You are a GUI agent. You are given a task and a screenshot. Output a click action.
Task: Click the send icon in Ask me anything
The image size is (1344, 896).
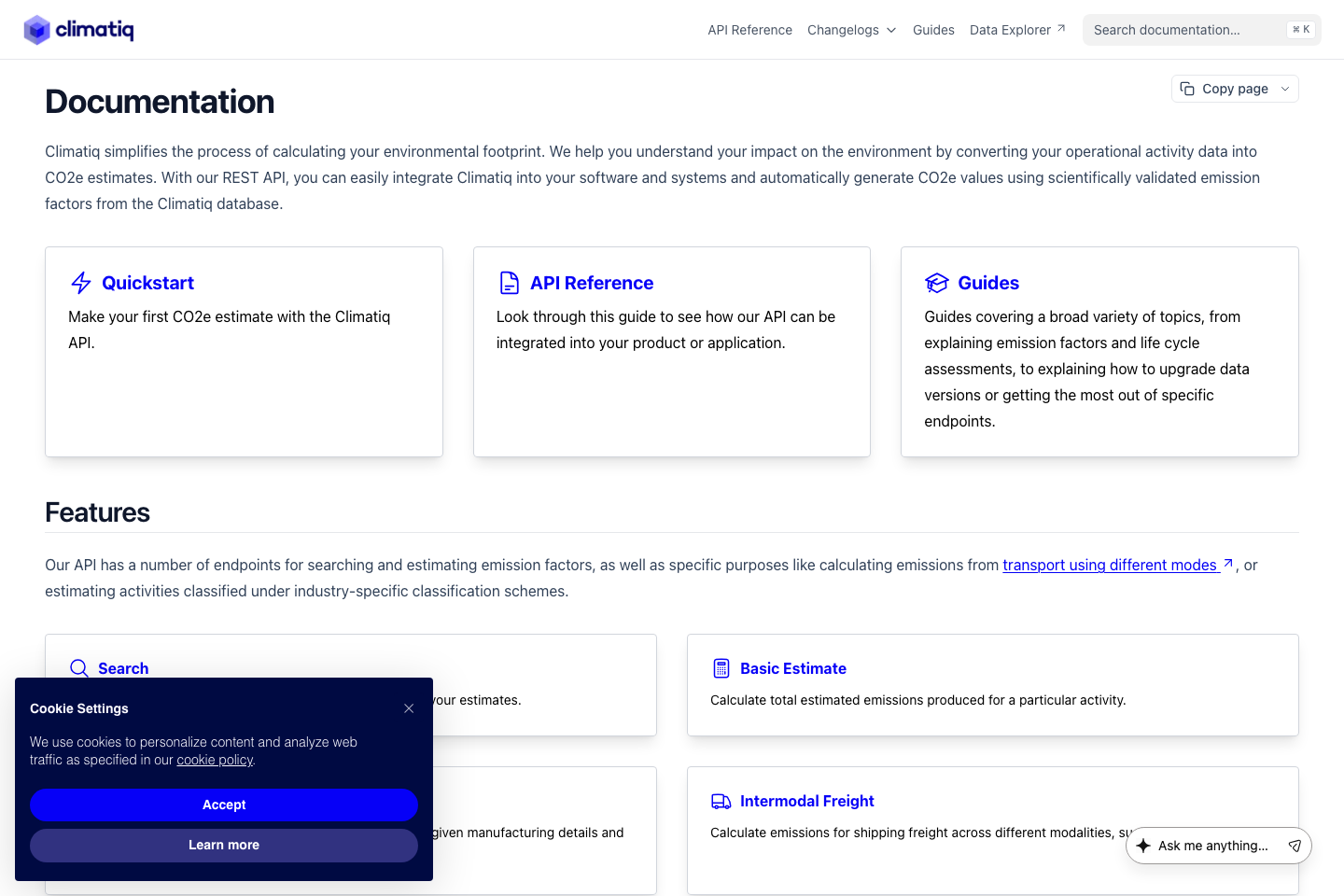pyautogui.click(x=1295, y=846)
